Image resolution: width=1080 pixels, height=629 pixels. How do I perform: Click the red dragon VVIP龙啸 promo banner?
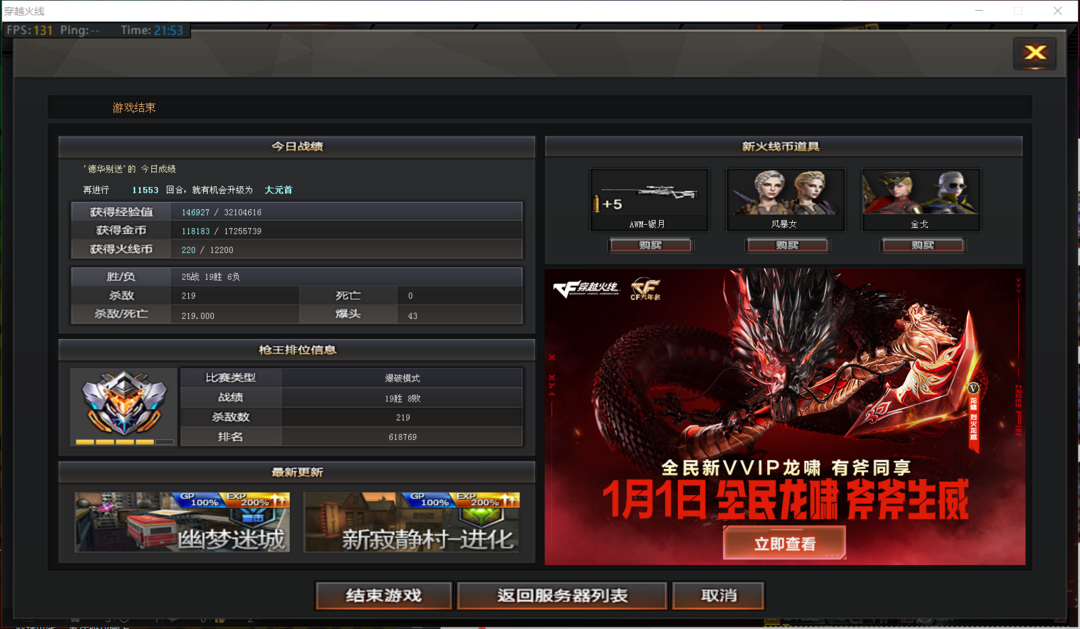pos(785,417)
